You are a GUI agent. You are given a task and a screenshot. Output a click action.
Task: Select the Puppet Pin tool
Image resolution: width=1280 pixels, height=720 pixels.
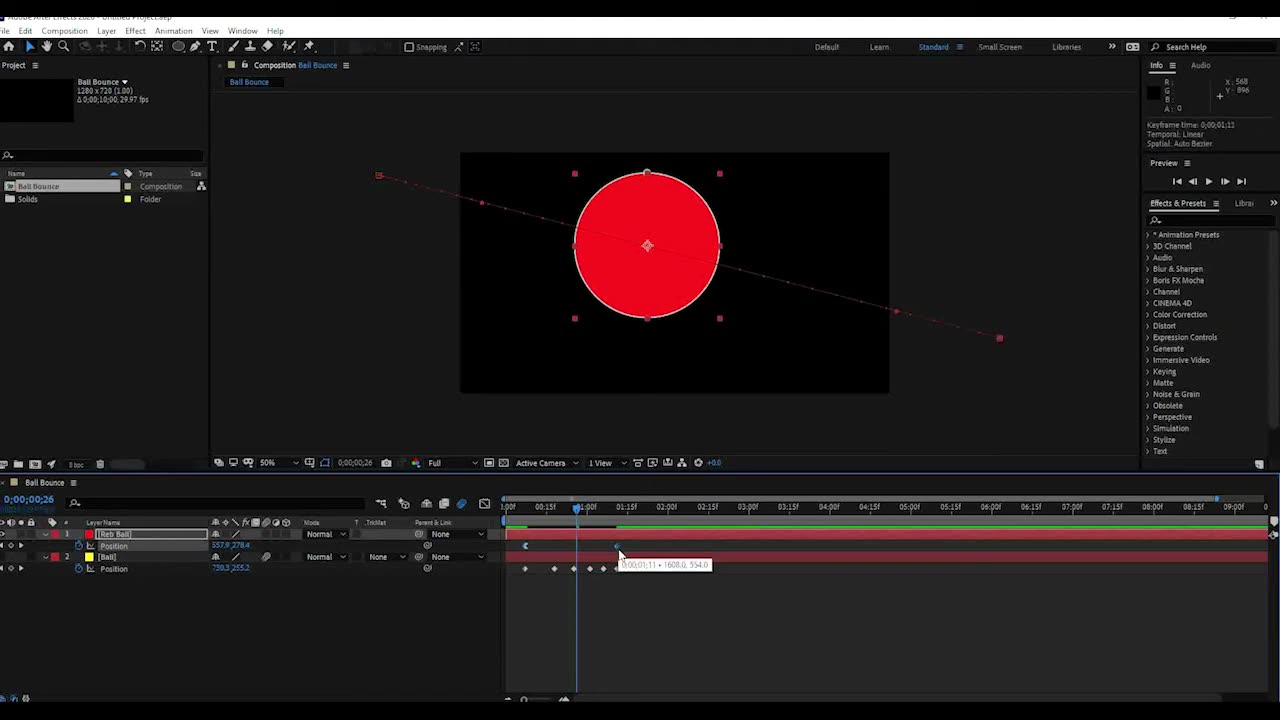click(x=309, y=46)
